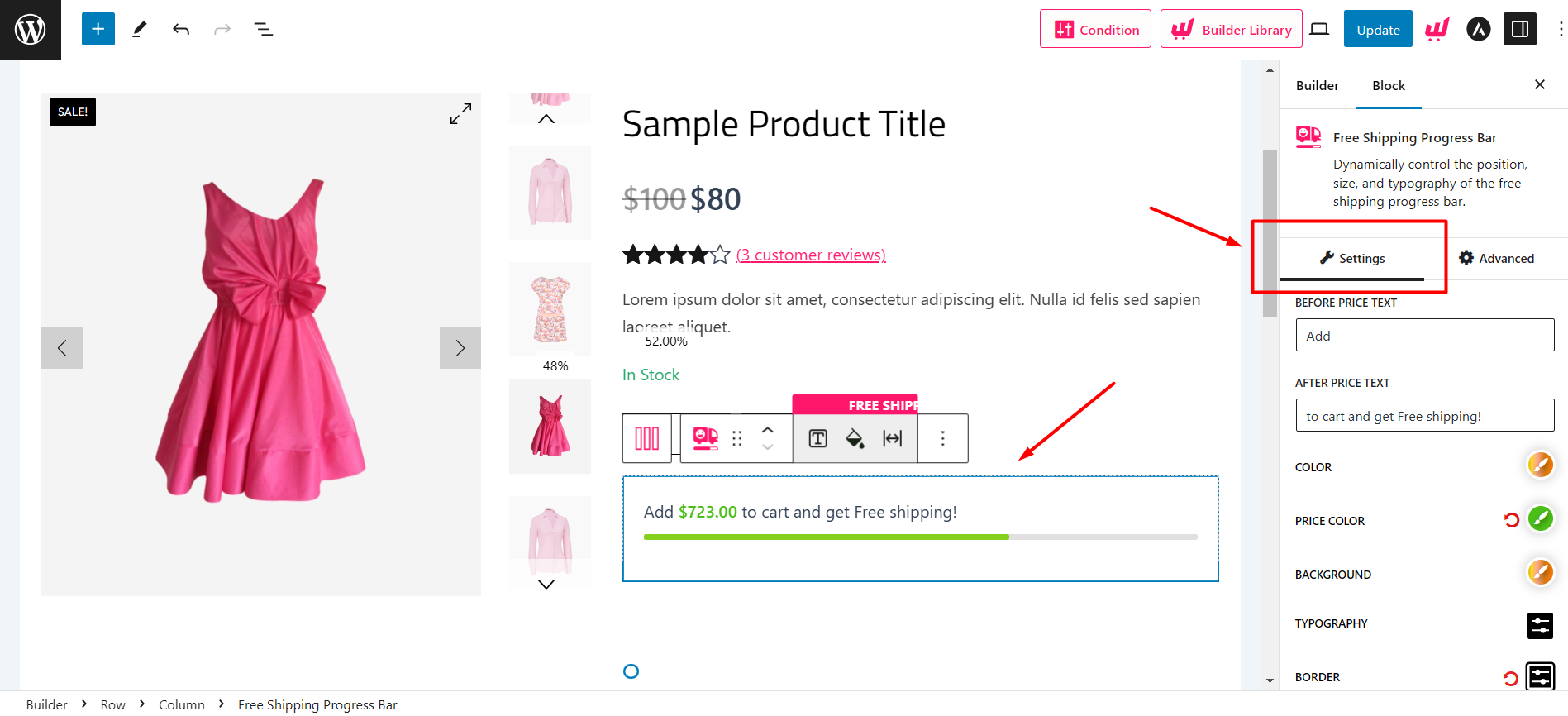This screenshot has height=716, width=1568.
Task: Select the parent Free Shipping Progress Bar block icon
Action: (x=703, y=438)
